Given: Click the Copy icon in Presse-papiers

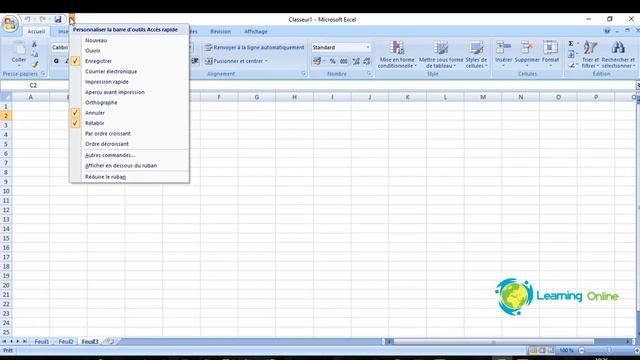Looking at the screenshot, I should coord(34,54).
